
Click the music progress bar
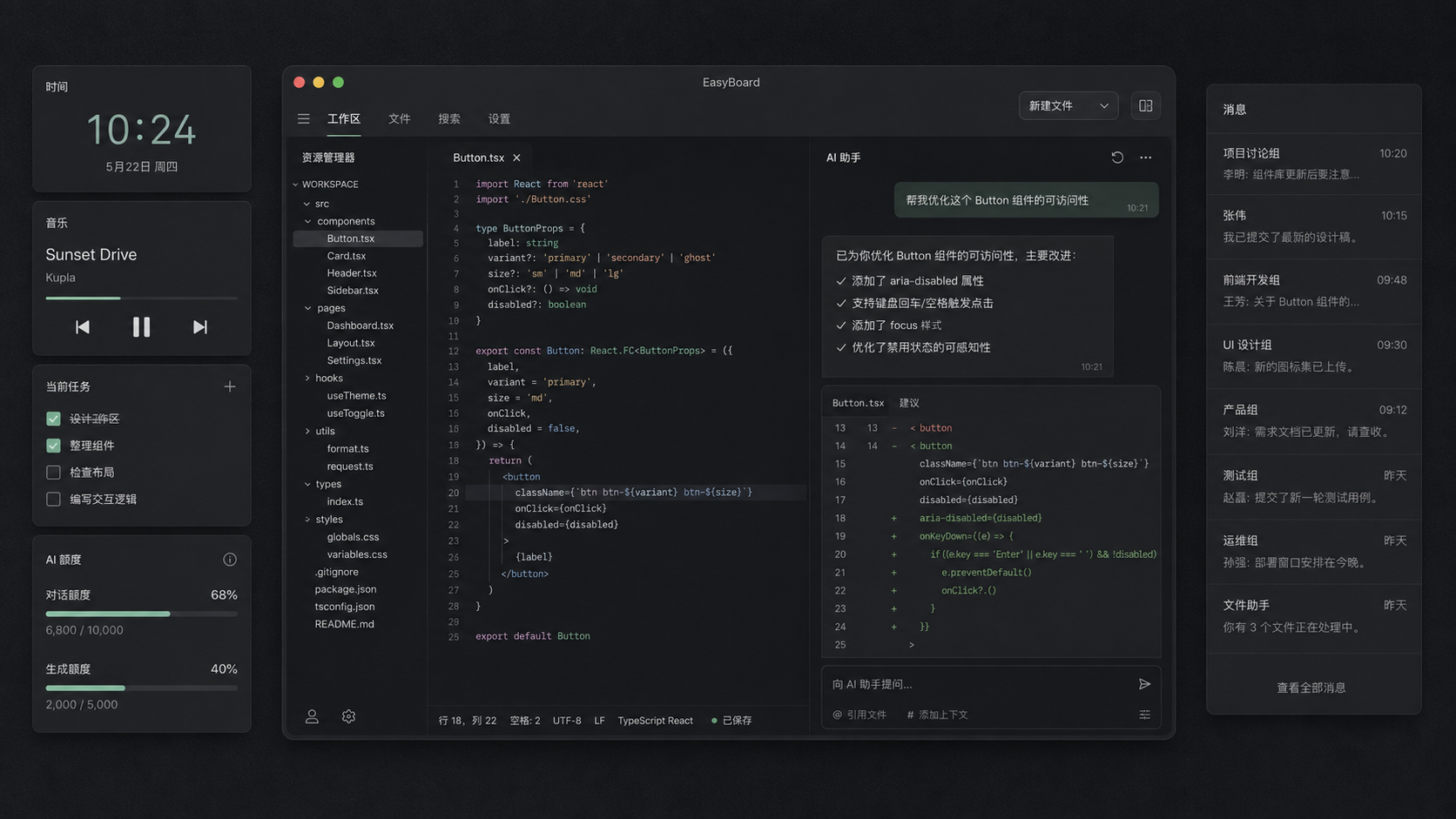pos(141,299)
